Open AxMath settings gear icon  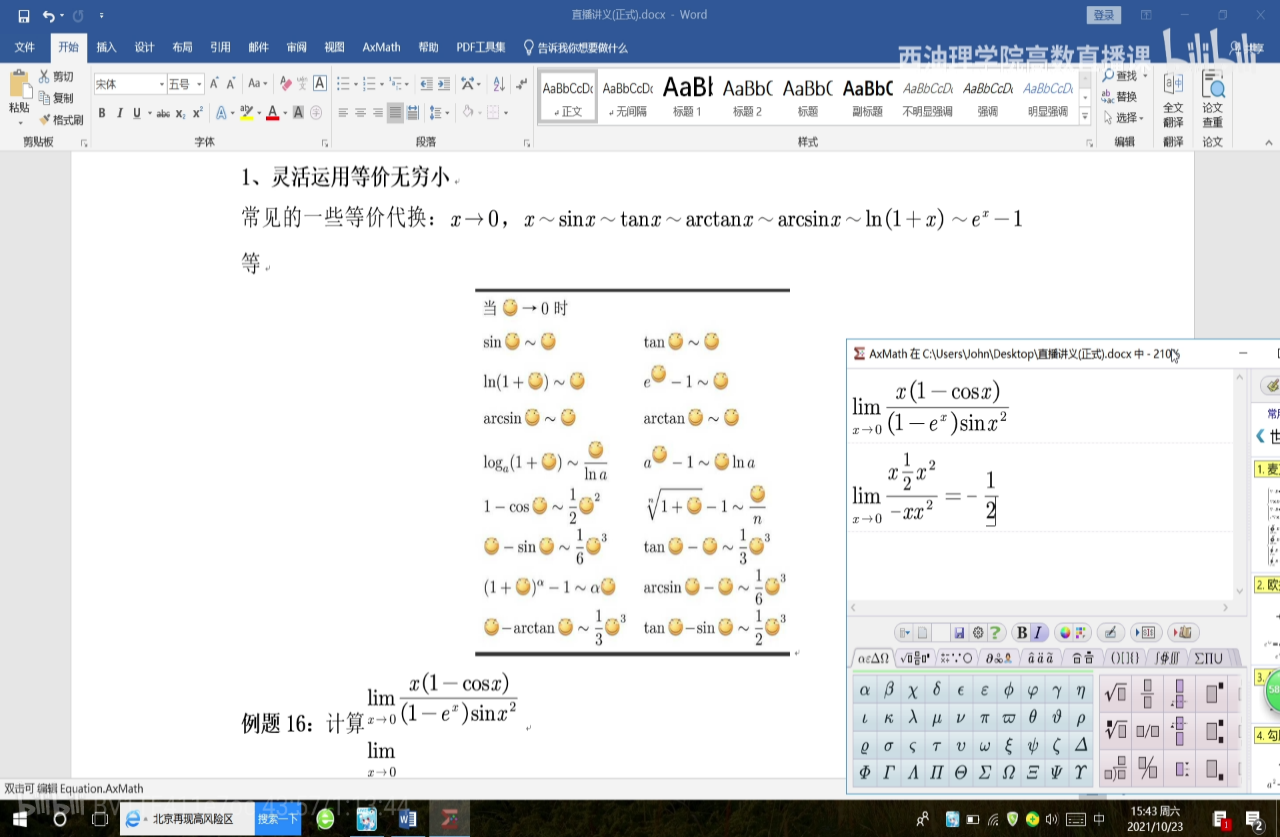point(978,633)
